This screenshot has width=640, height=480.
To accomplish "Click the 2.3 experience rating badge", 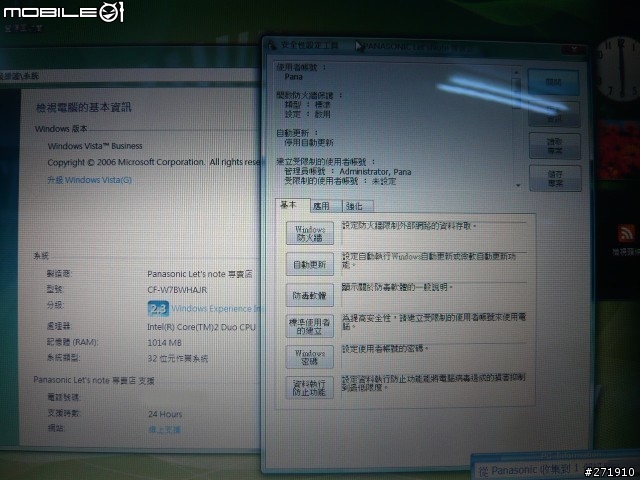I will [x=158, y=309].
